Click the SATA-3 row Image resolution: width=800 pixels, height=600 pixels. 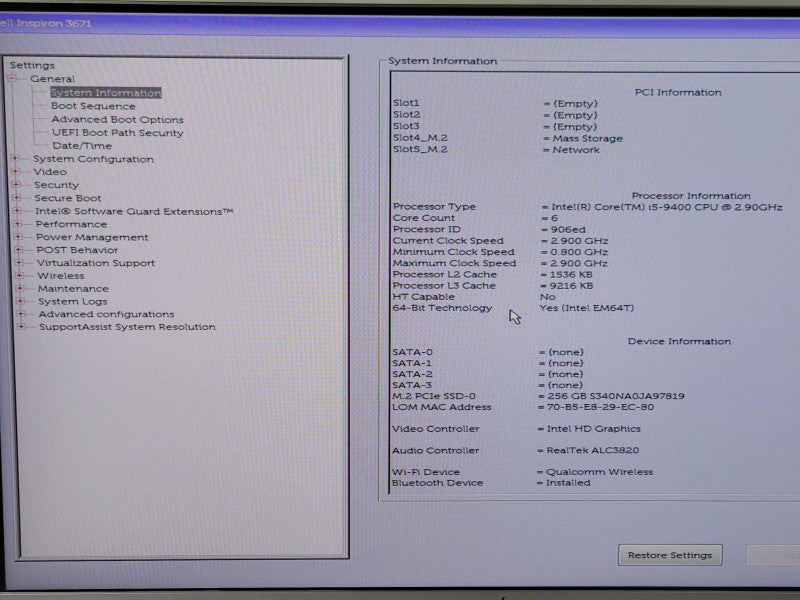click(x=488, y=385)
